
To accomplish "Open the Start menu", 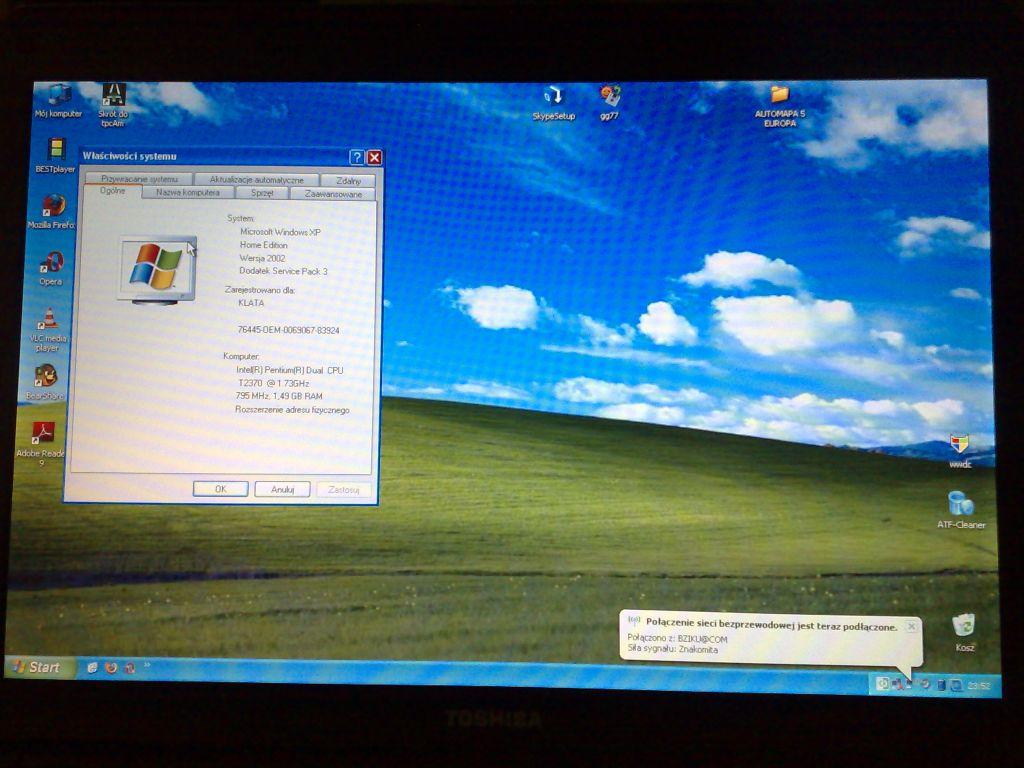I will click(x=38, y=667).
